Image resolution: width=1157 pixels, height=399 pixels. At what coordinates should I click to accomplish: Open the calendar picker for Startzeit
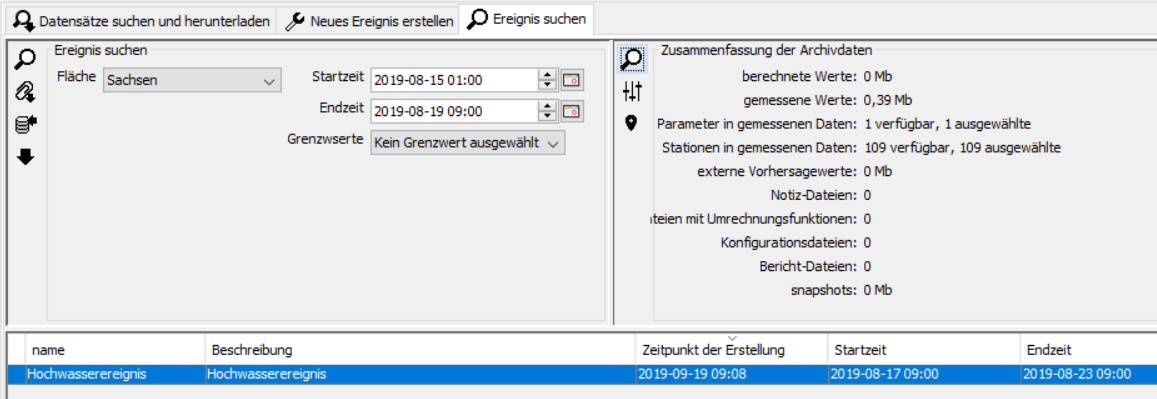[x=572, y=80]
